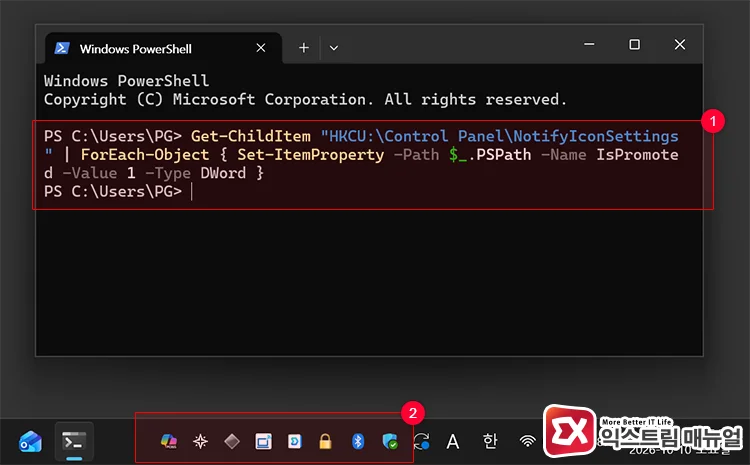Click the 'Set-ItemProperty' command text

pos(310,155)
